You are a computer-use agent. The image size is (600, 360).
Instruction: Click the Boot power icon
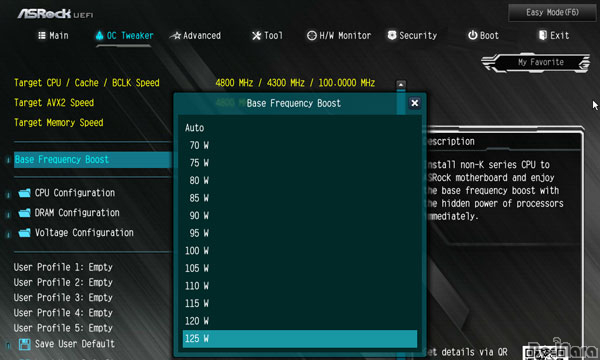(x=473, y=35)
